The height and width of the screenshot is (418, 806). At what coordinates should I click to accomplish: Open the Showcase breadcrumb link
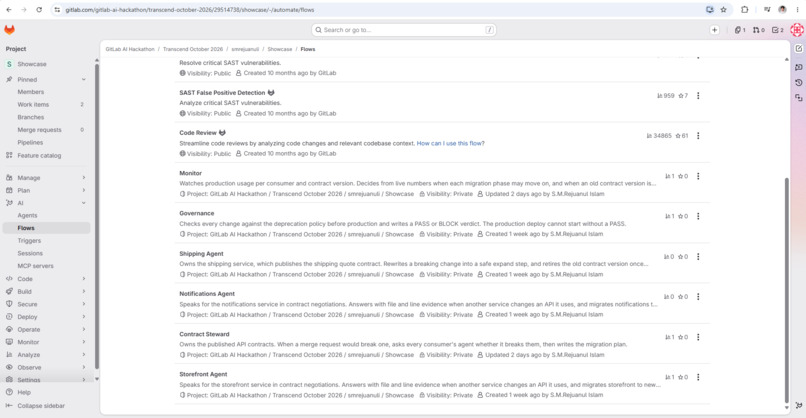click(x=280, y=49)
